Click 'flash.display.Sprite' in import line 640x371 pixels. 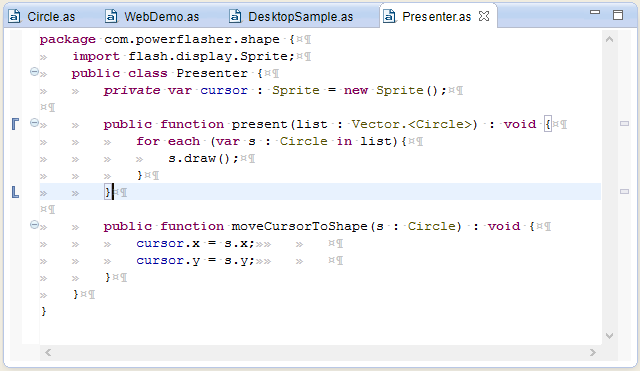click(x=208, y=56)
